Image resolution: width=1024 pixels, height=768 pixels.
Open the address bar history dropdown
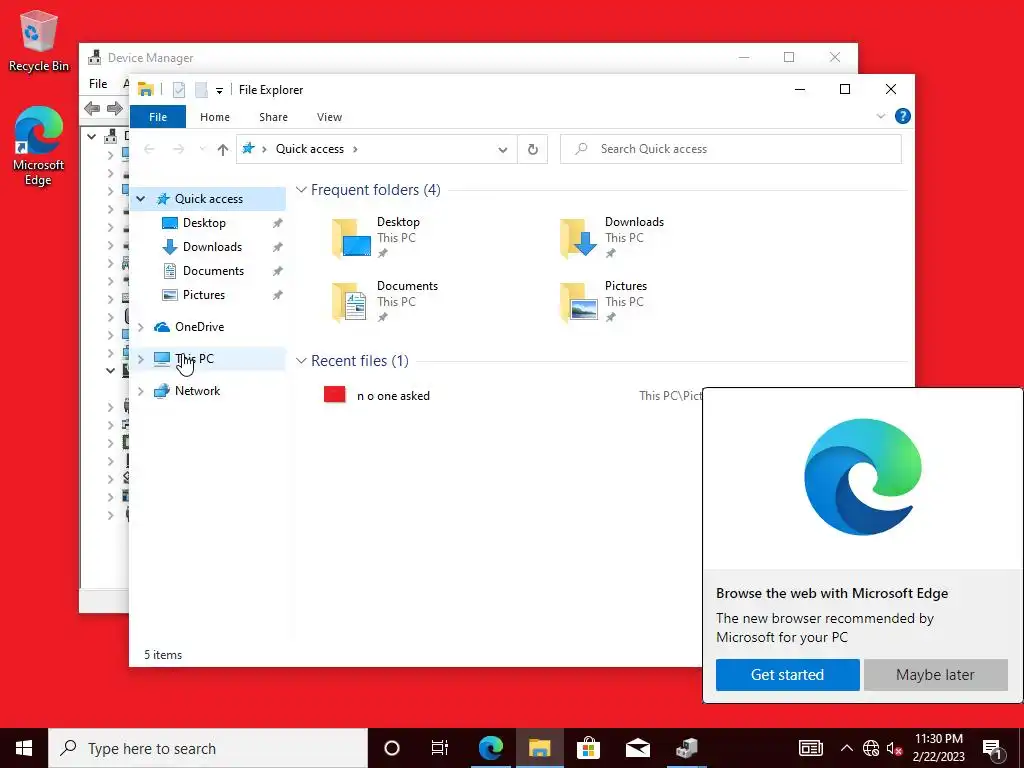(x=502, y=150)
